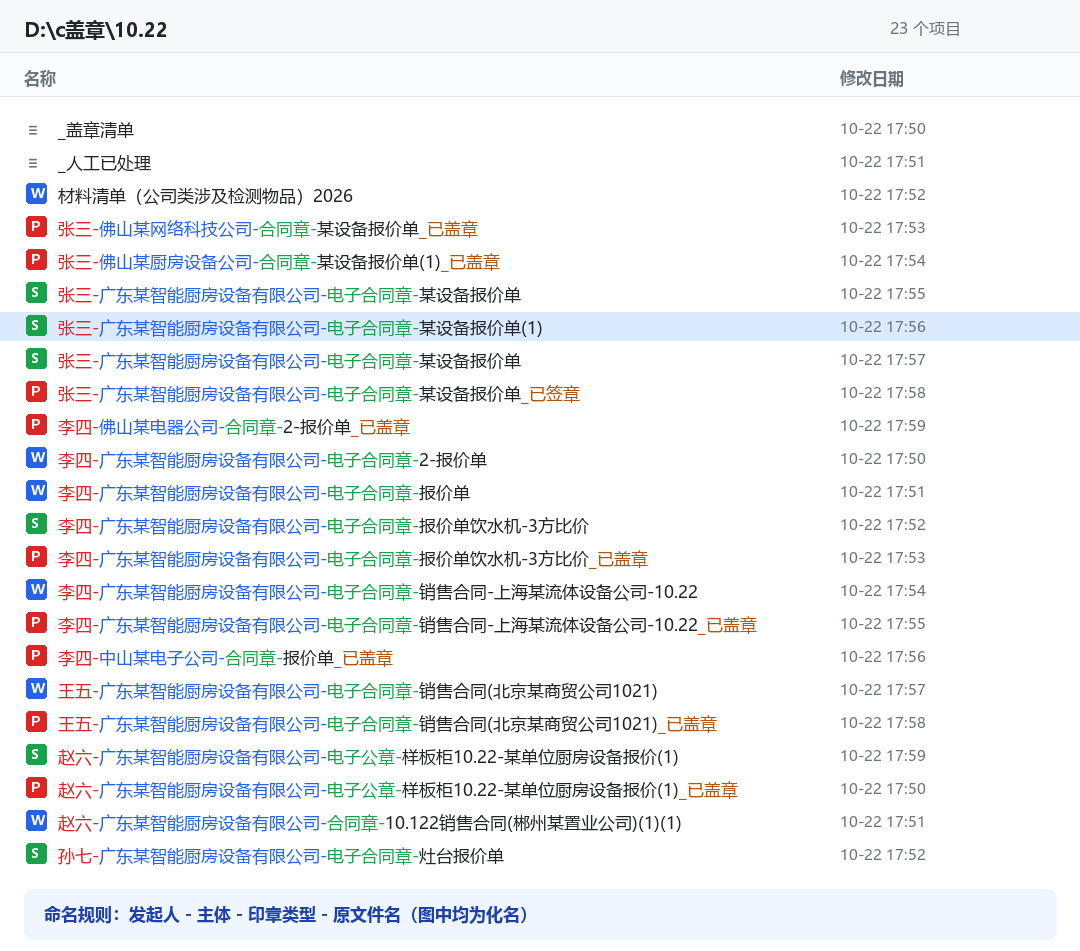Click date 10-22 17:51 of _人工已处理 row
The image size is (1080, 951).
point(883,162)
